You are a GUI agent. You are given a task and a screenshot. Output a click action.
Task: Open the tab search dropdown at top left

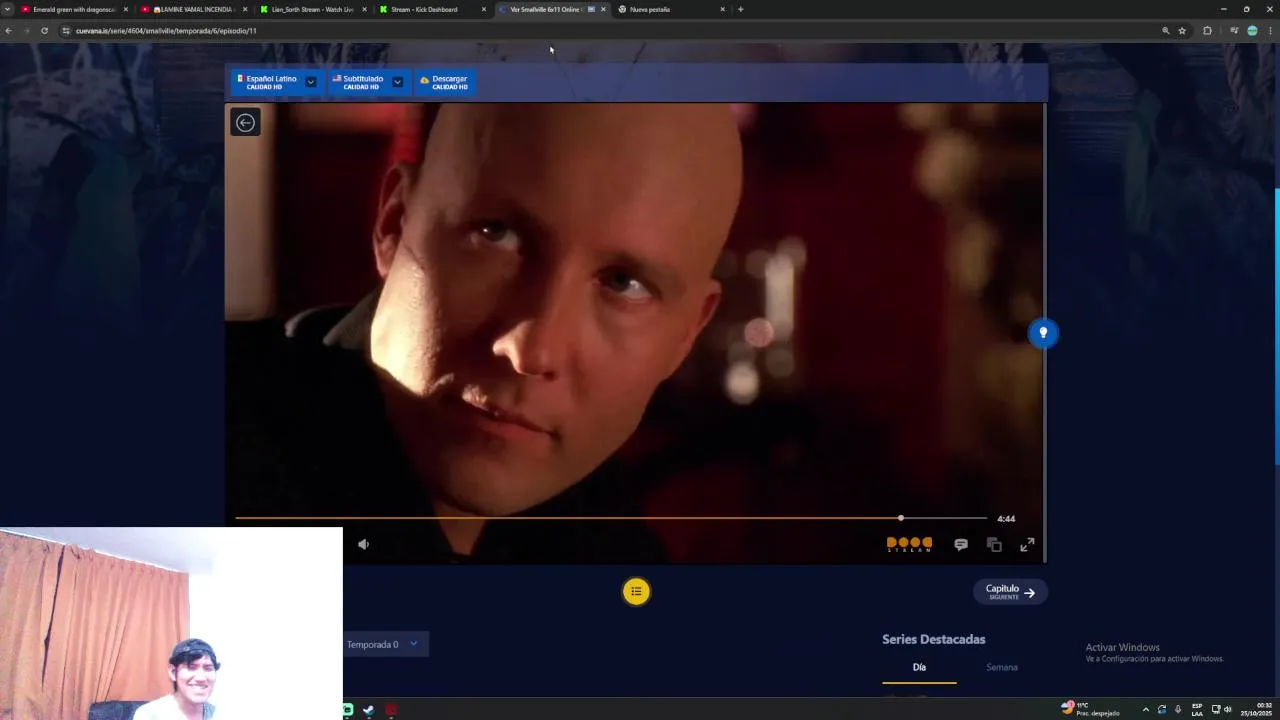[8, 9]
